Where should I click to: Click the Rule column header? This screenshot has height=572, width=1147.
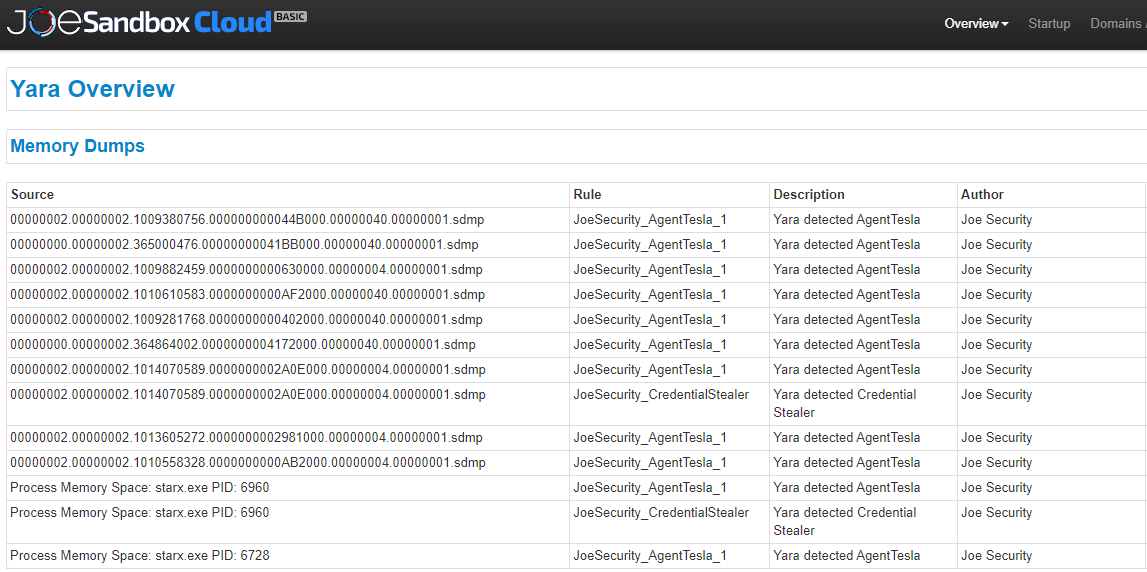587,195
